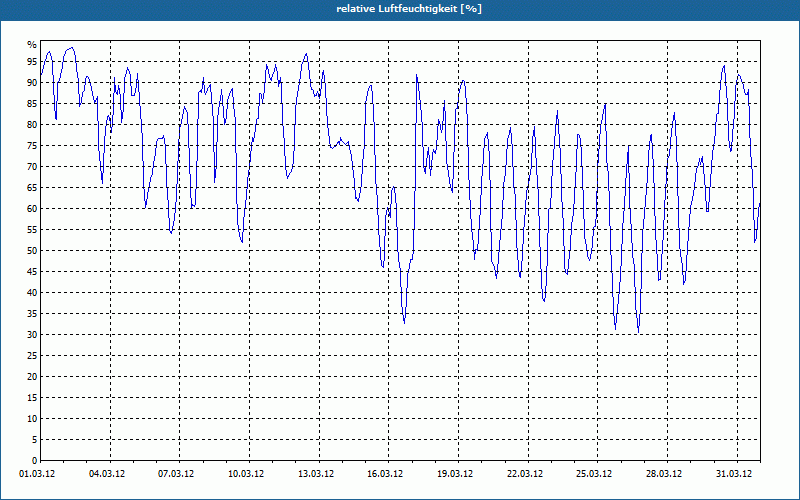Click the y-axis value 20
This screenshot has height=500, width=800.
point(32,377)
